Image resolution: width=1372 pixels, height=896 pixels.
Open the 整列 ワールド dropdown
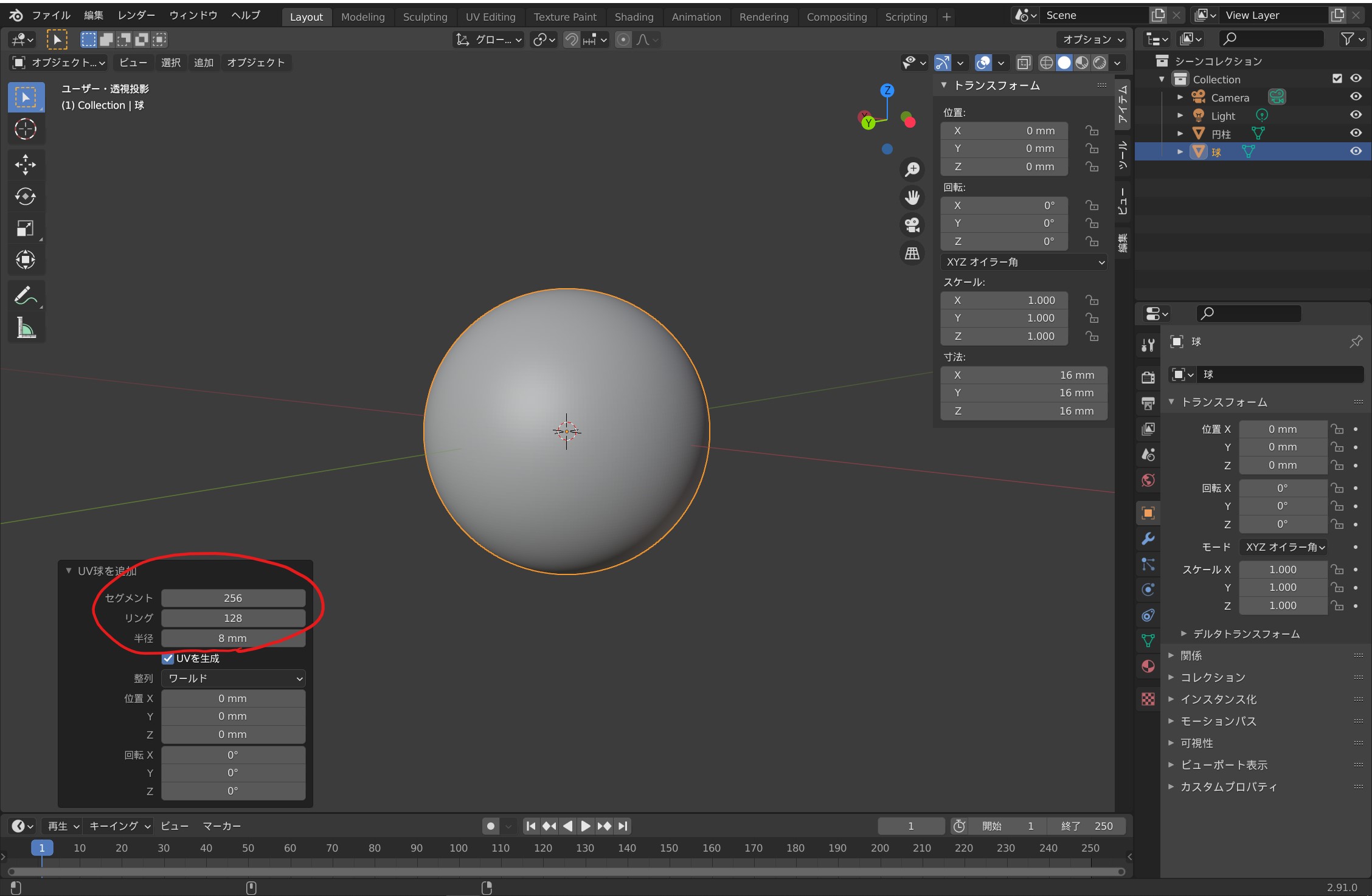click(234, 678)
